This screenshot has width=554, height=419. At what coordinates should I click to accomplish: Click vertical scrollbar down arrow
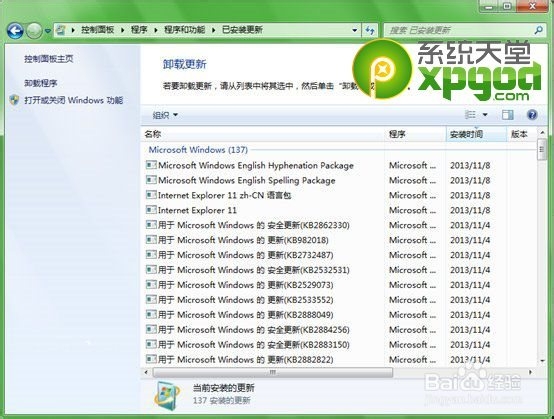tap(542, 361)
